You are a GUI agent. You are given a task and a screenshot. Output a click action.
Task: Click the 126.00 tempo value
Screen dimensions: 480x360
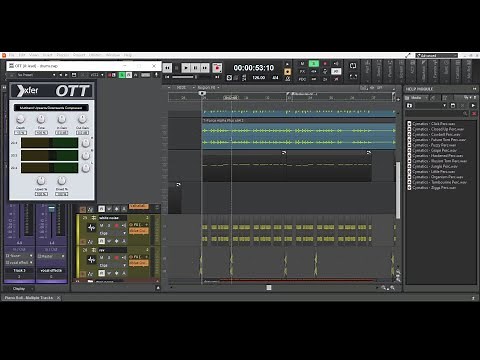[259, 78]
